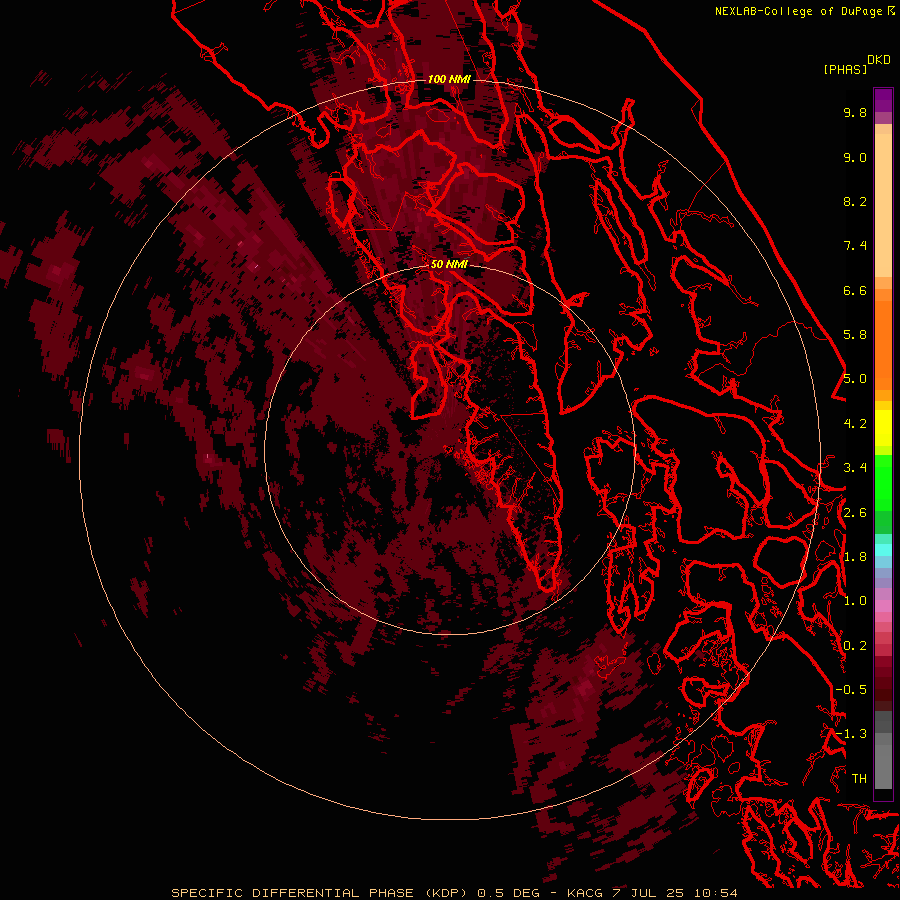Image resolution: width=900 pixels, height=900 pixels.
Task: Click the 9.8 value on the color scale
Action: coord(855,112)
